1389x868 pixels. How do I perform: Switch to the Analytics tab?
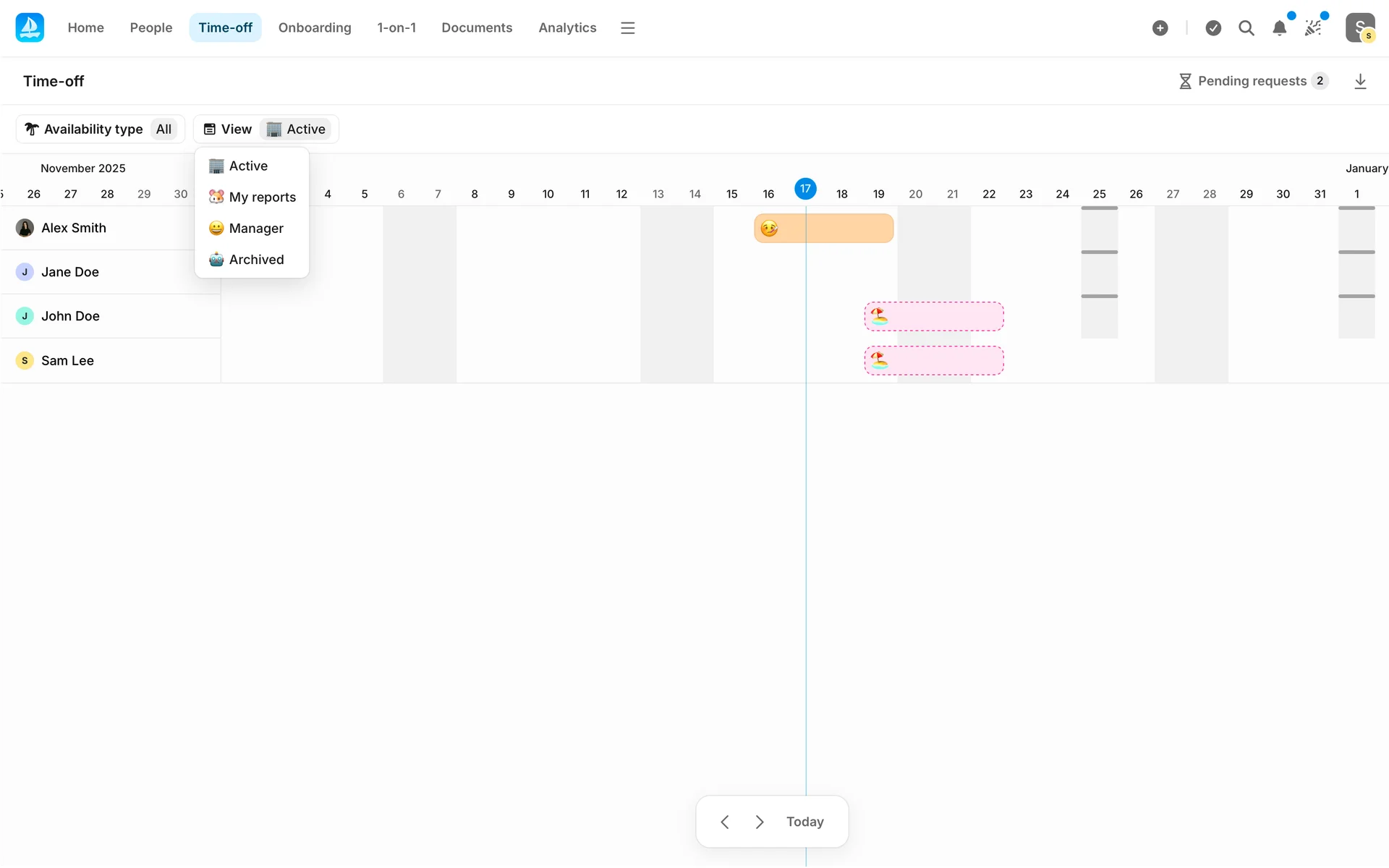pyautogui.click(x=567, y=27)
